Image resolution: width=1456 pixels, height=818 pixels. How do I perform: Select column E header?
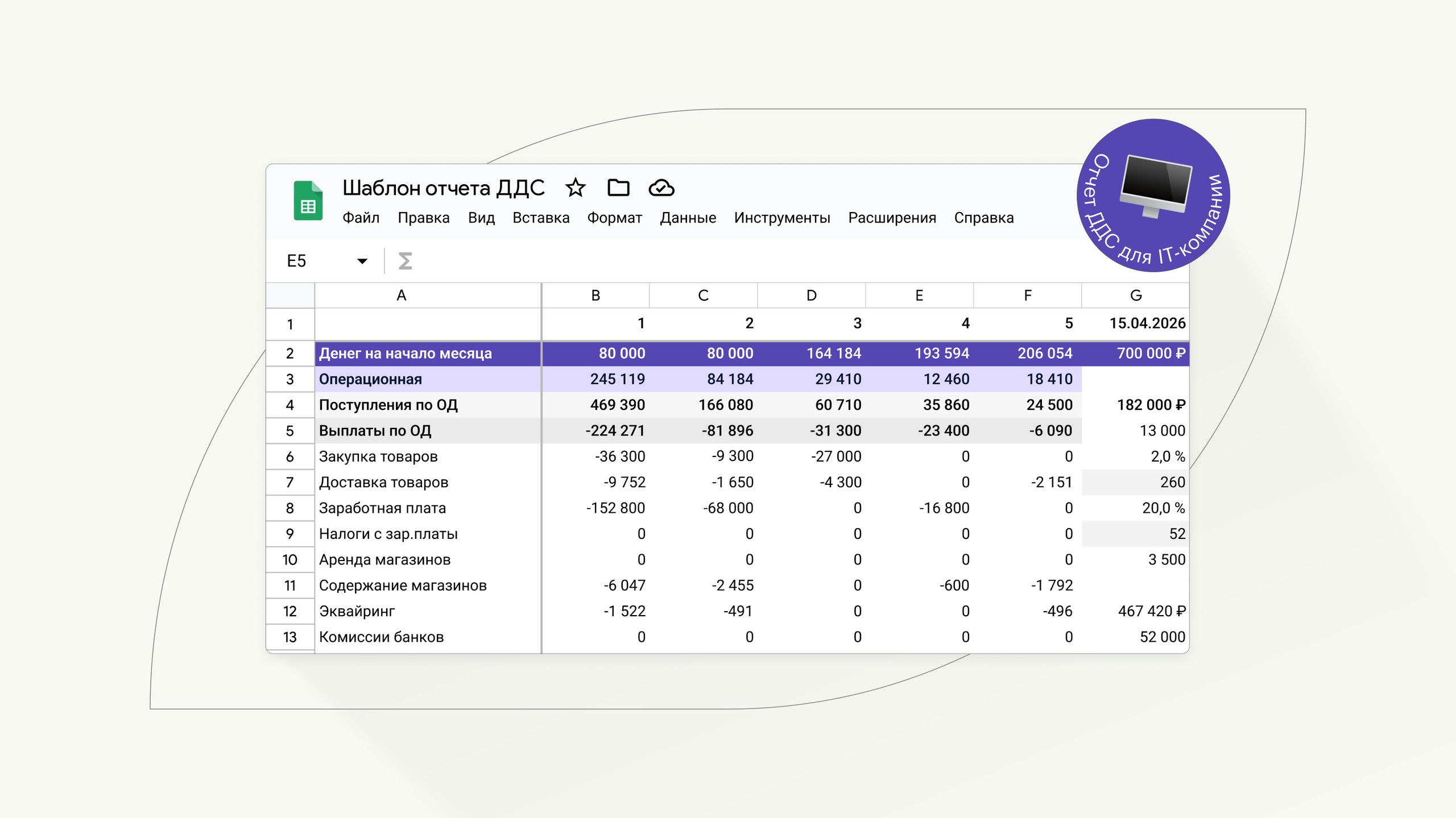click(919, 296)
